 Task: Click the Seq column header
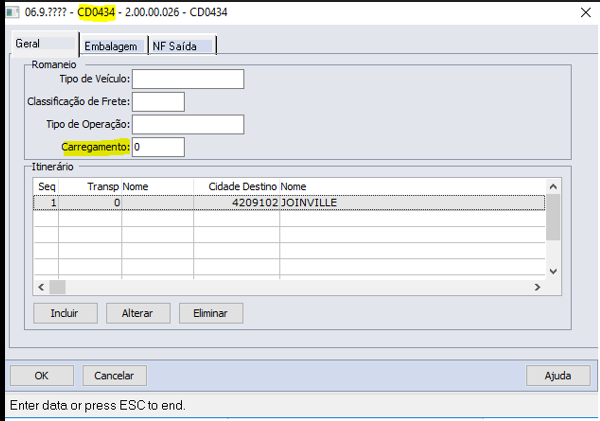[46, 187]
